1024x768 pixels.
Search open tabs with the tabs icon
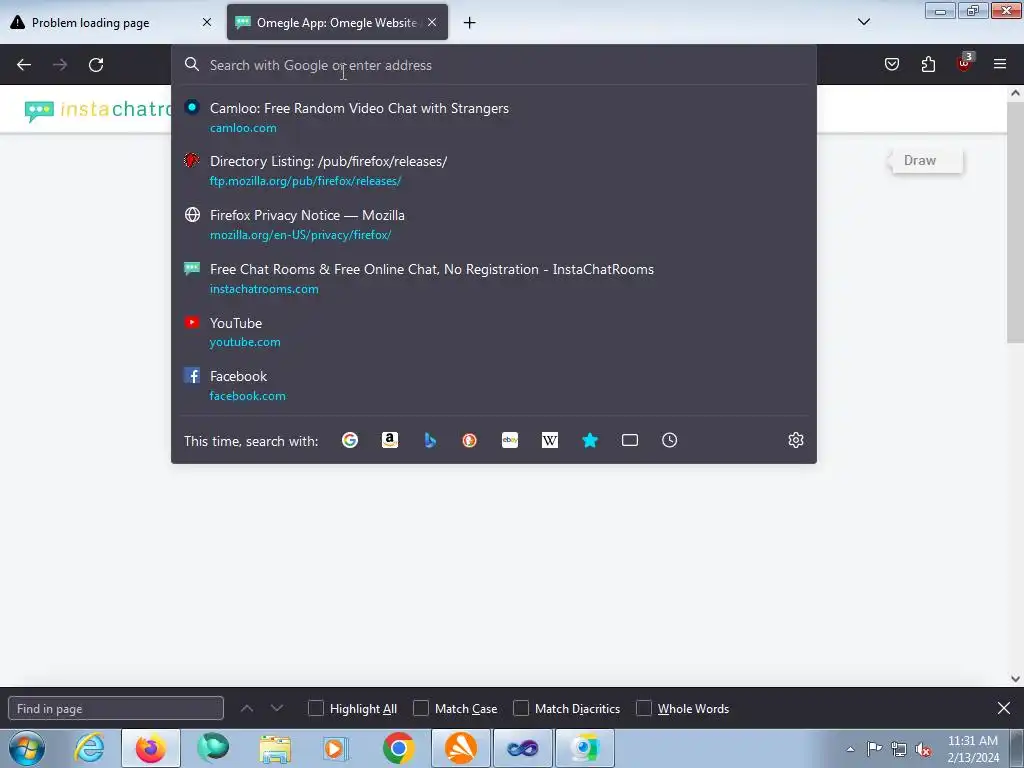630,440
